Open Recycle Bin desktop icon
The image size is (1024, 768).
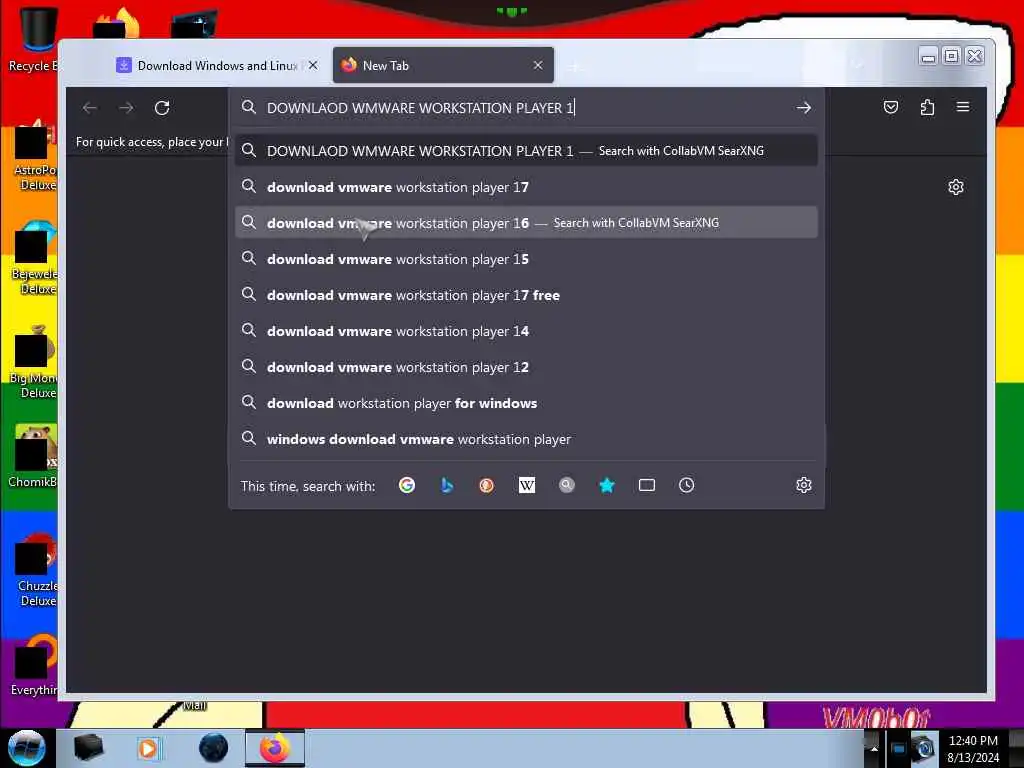33,39
